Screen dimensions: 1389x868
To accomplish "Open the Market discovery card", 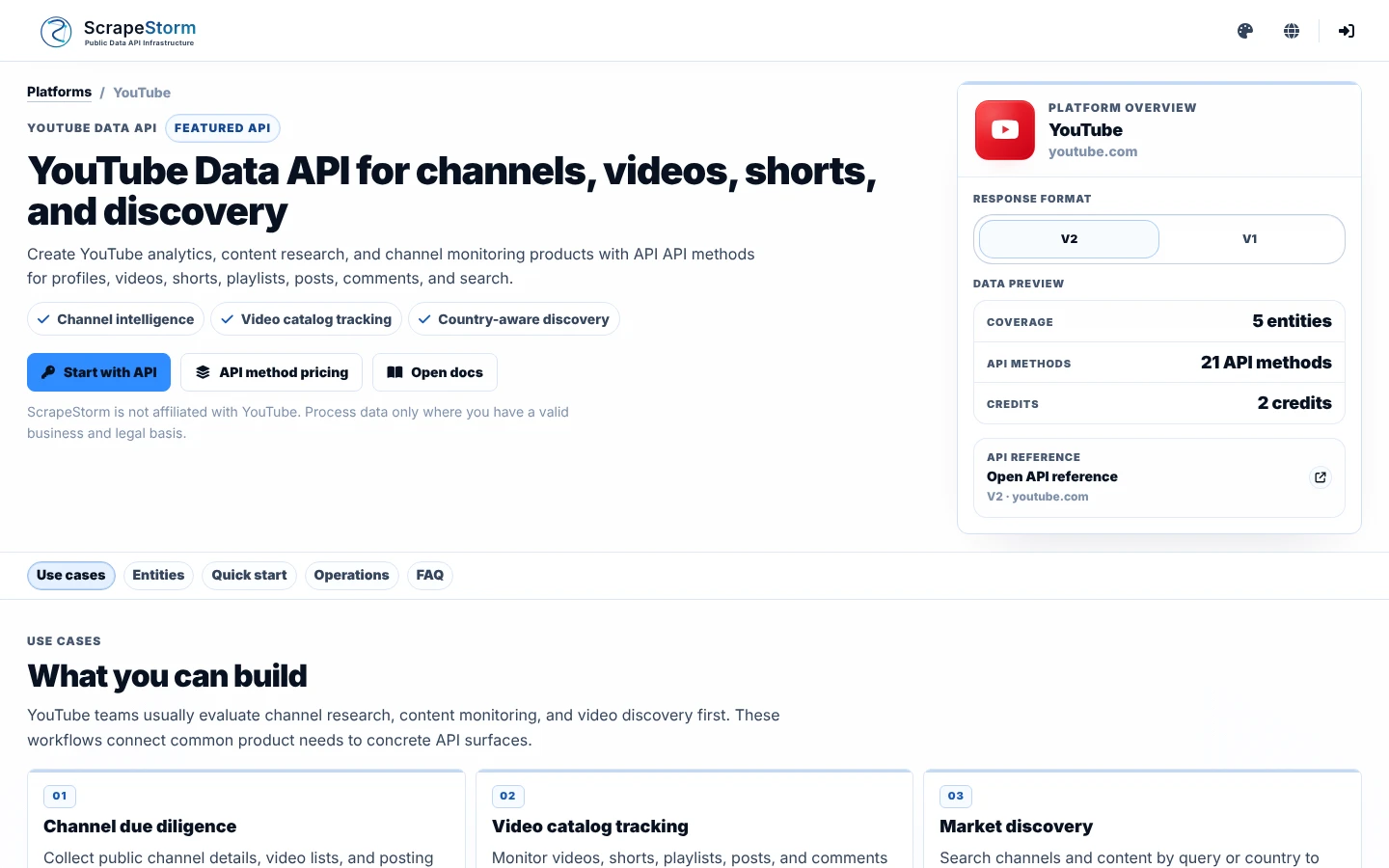I will 1143,819.
